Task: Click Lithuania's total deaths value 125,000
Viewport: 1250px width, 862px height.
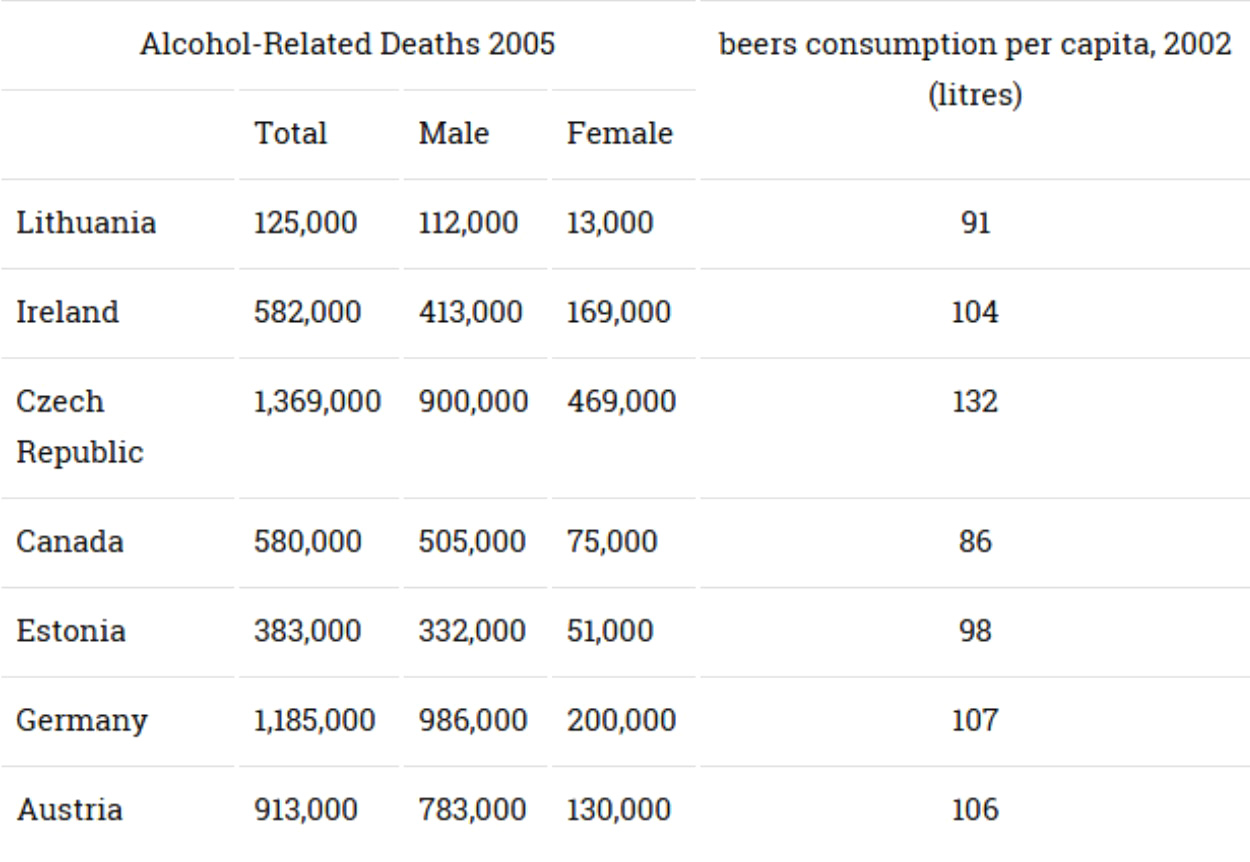Action: [x=305, y=222]
